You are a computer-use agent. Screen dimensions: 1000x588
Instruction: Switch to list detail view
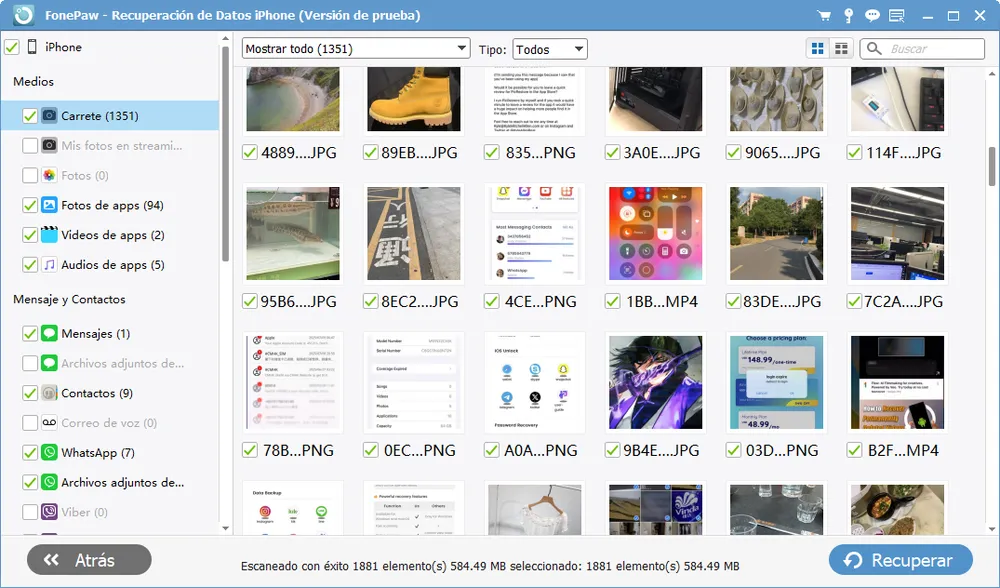(x=842, y=49)
